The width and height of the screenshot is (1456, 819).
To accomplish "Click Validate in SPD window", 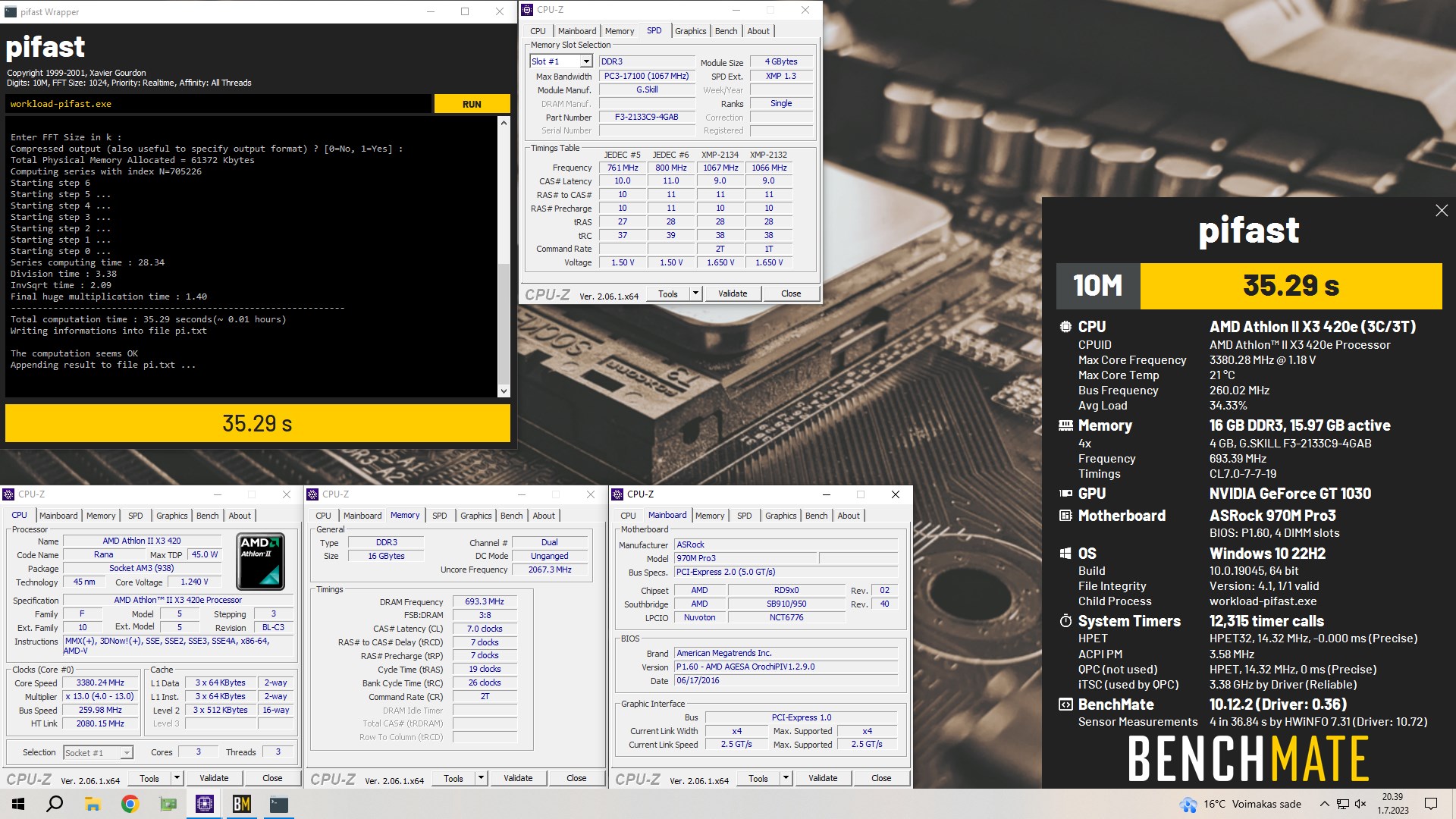I will (x=733, y=293).
